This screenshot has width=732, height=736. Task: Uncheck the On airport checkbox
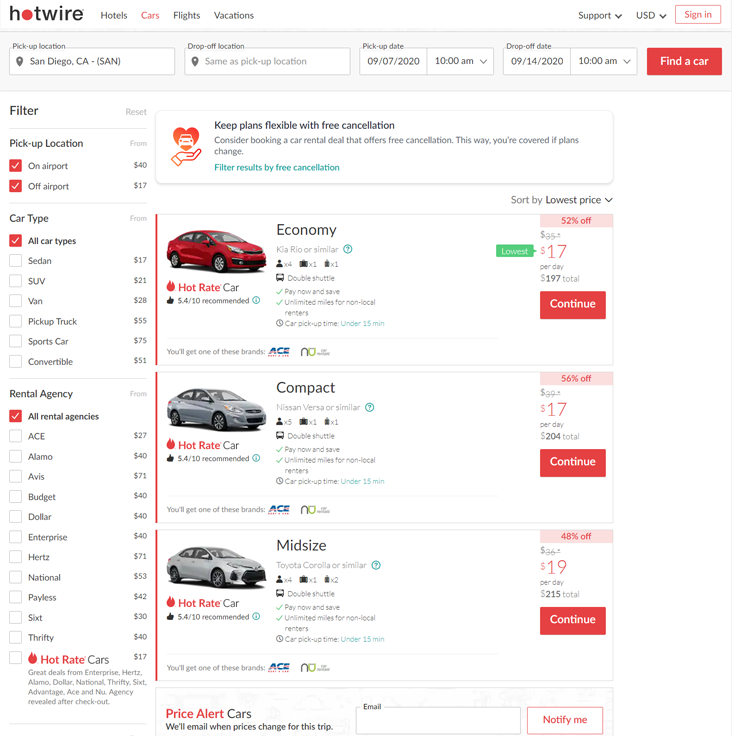click(x=15, y=166)
